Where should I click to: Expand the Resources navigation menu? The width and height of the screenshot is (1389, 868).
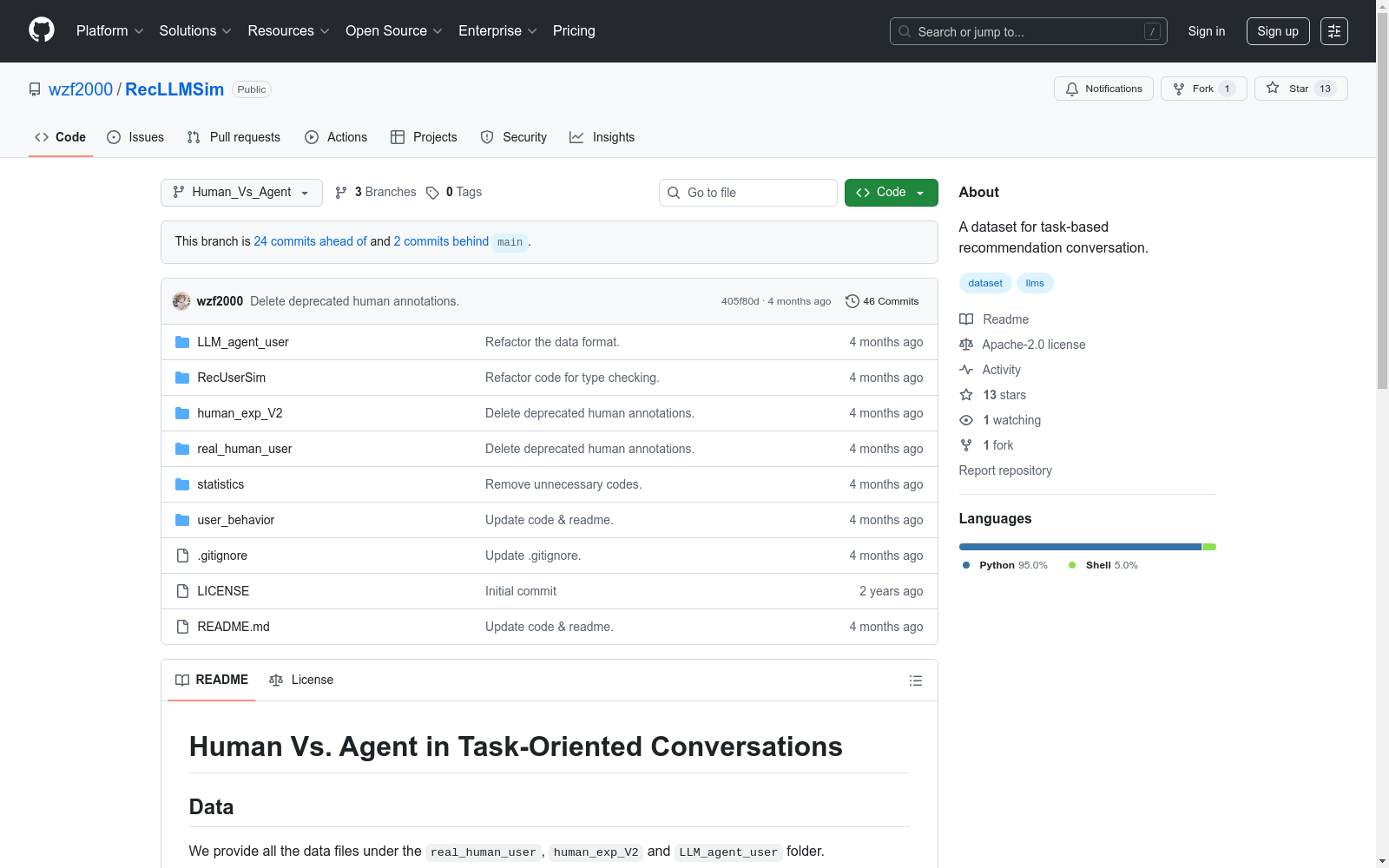(x=288, y=31)
